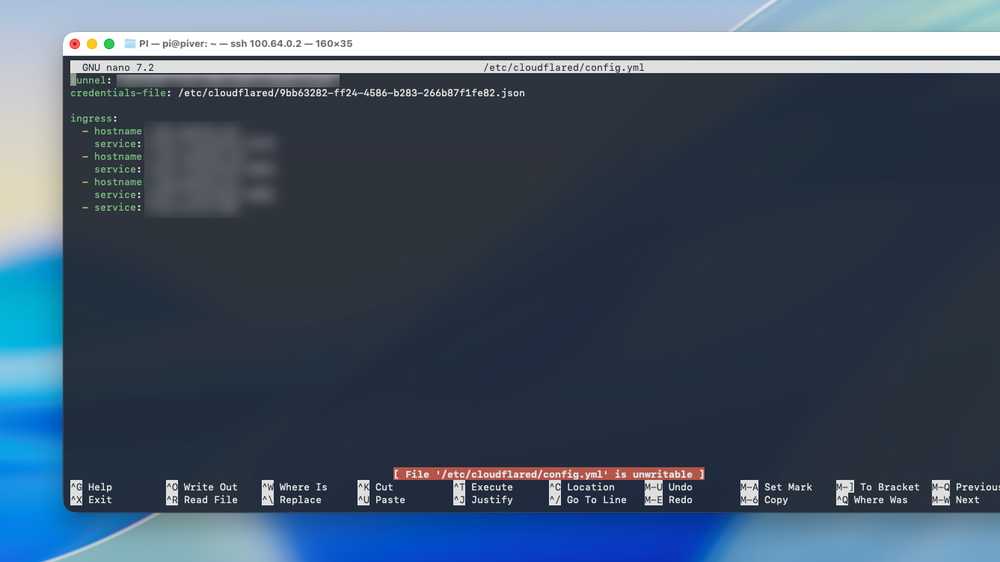Click the ^Q Where Was shortcut
Screen dimensions: 1000x562
pos(872,499)
